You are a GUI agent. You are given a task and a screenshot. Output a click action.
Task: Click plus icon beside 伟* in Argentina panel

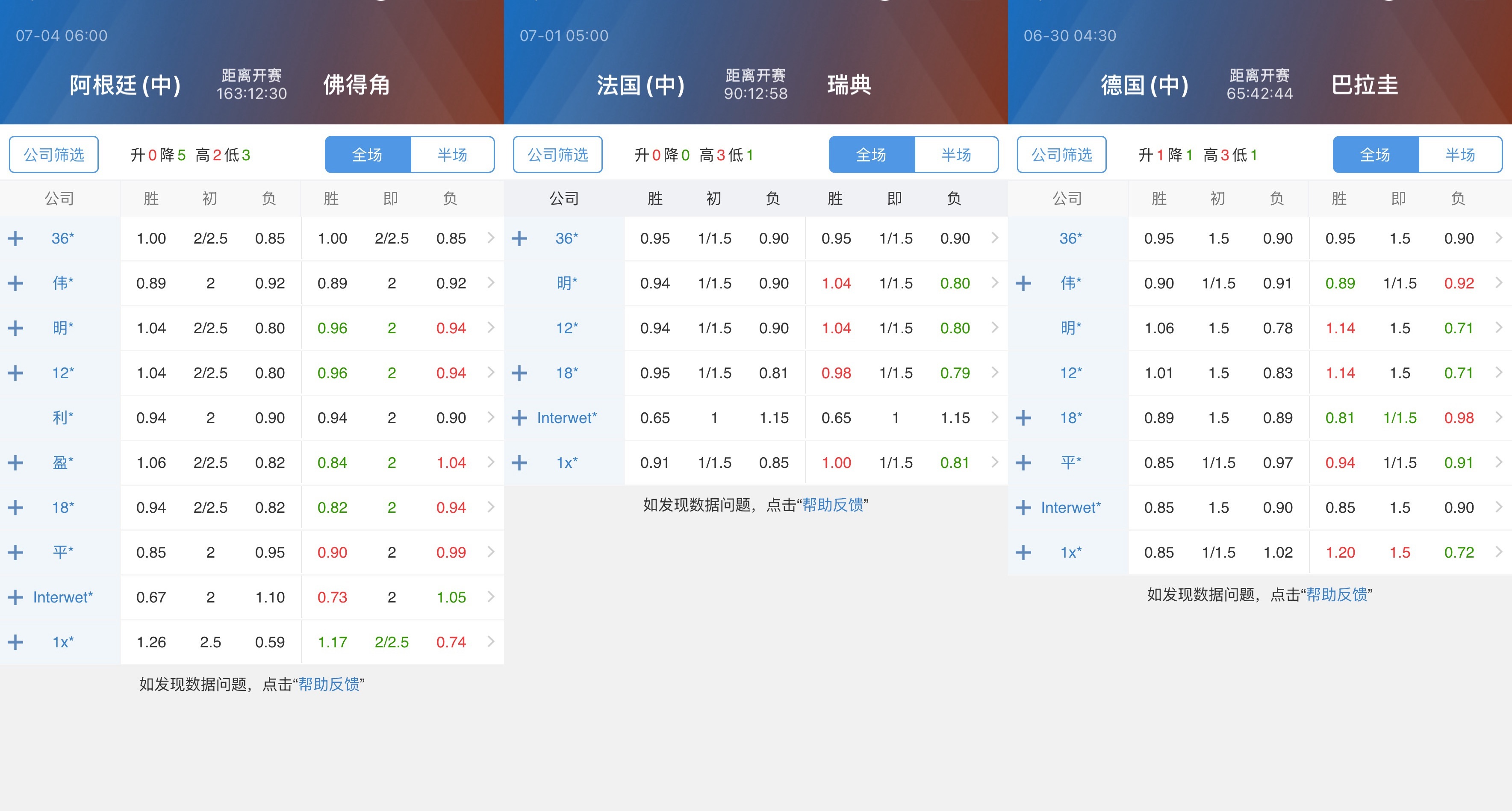[15, 283]
